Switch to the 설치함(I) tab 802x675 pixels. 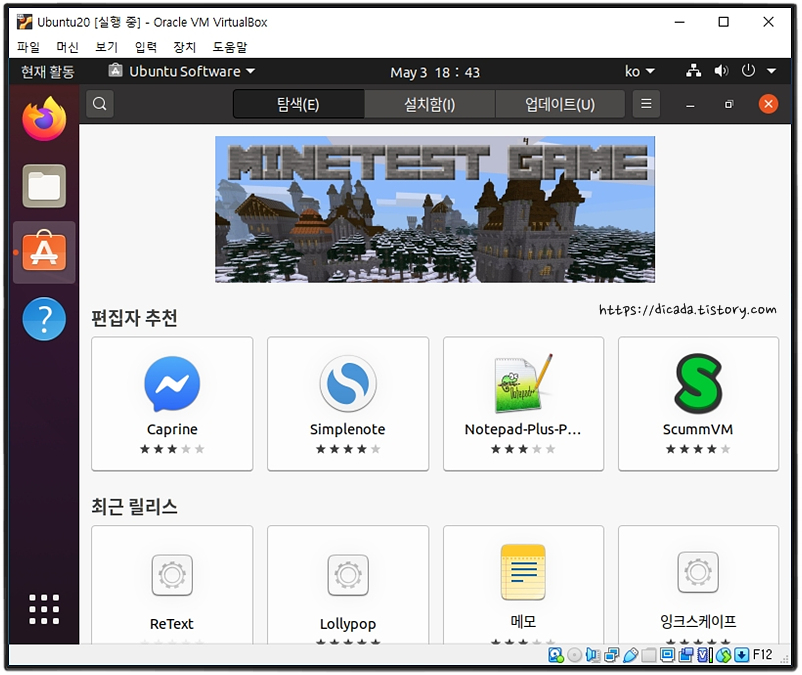[430, 104]
